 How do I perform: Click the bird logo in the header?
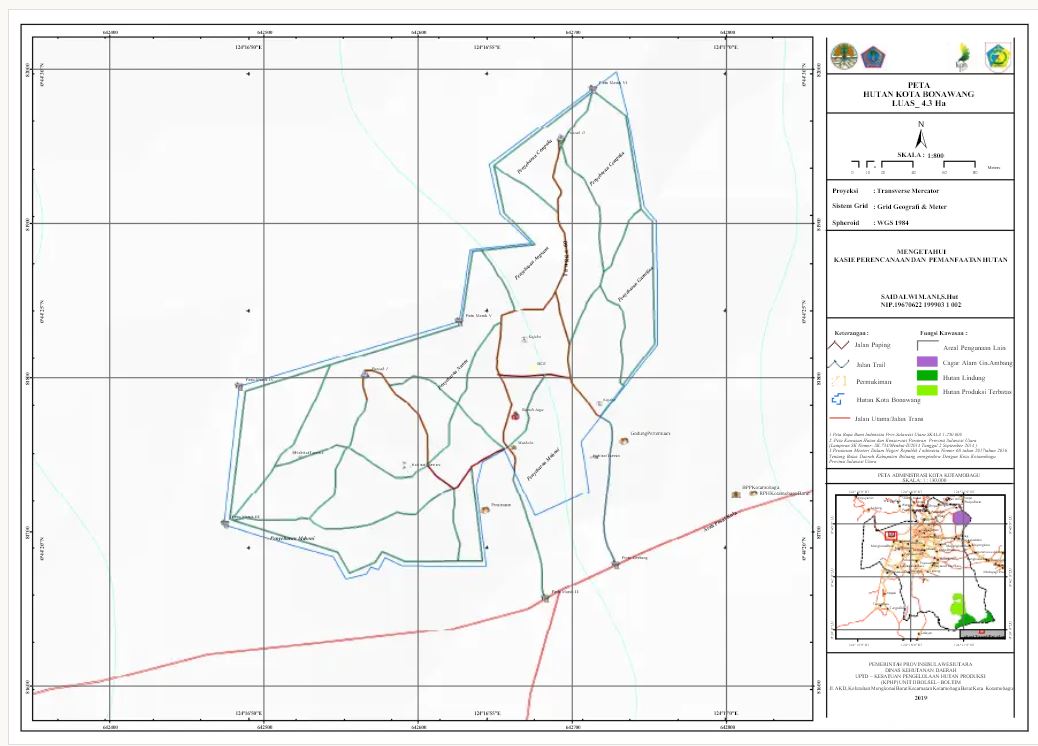pos(965,54)
